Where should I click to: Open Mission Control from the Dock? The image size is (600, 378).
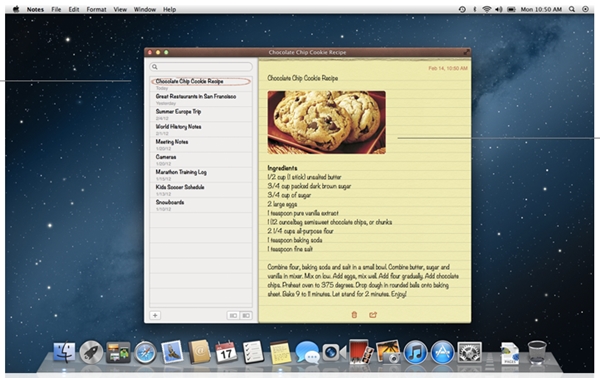(118, 352)
